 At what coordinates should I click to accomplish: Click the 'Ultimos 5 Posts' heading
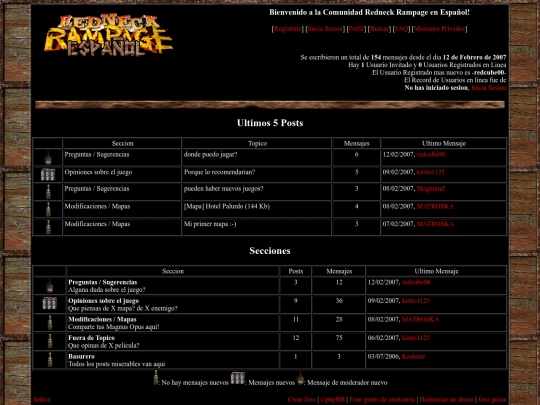click(x=270, y=123)
